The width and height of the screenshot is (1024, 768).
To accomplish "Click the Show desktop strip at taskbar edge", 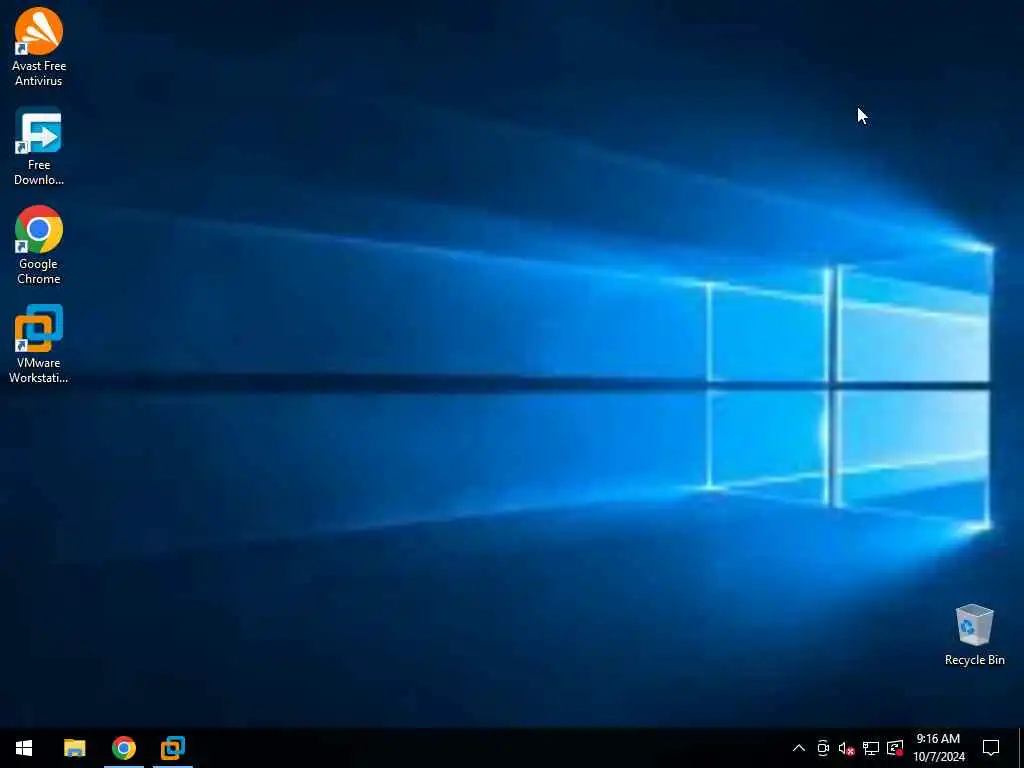I will pos(1021,748).
